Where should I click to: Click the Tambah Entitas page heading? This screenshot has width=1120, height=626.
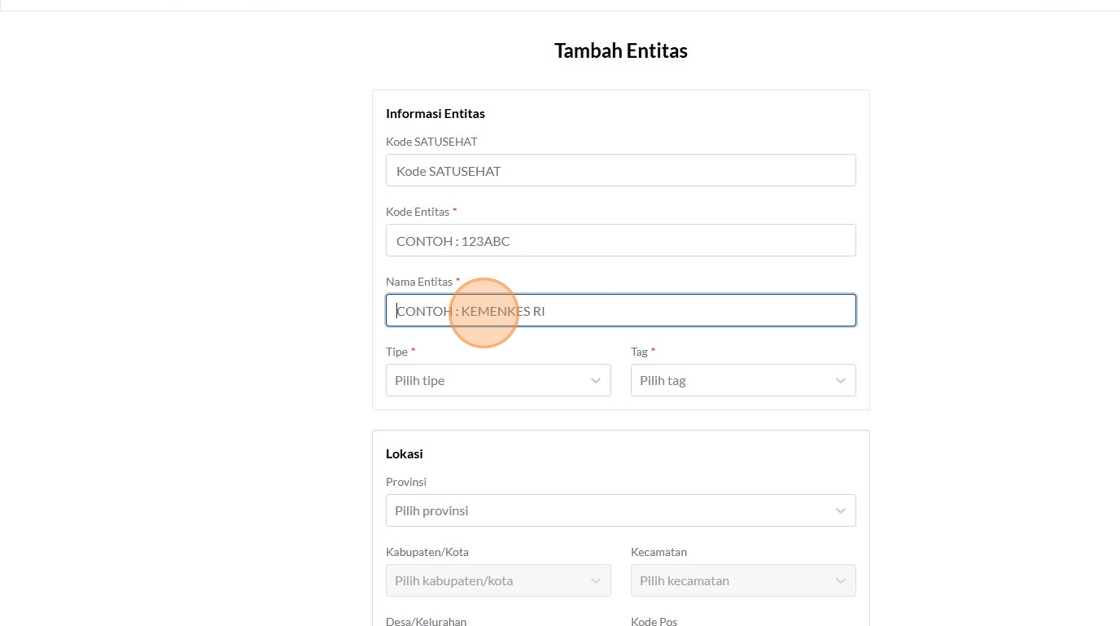tap(621, 51)
